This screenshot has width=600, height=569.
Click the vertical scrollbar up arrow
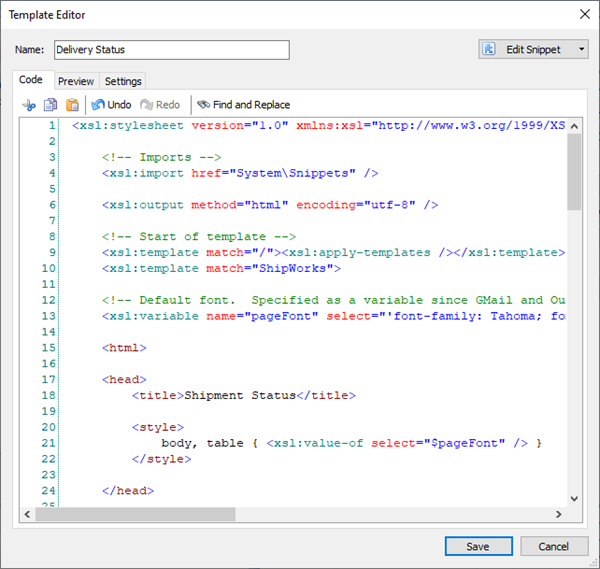(574, 126)
